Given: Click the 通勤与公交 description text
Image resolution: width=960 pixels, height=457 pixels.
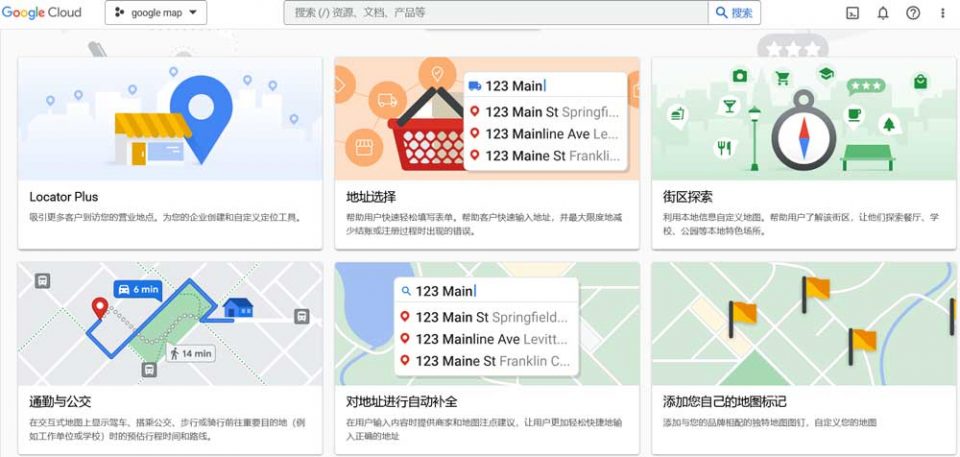Looking at the screenshot, I should pos(167,429).
